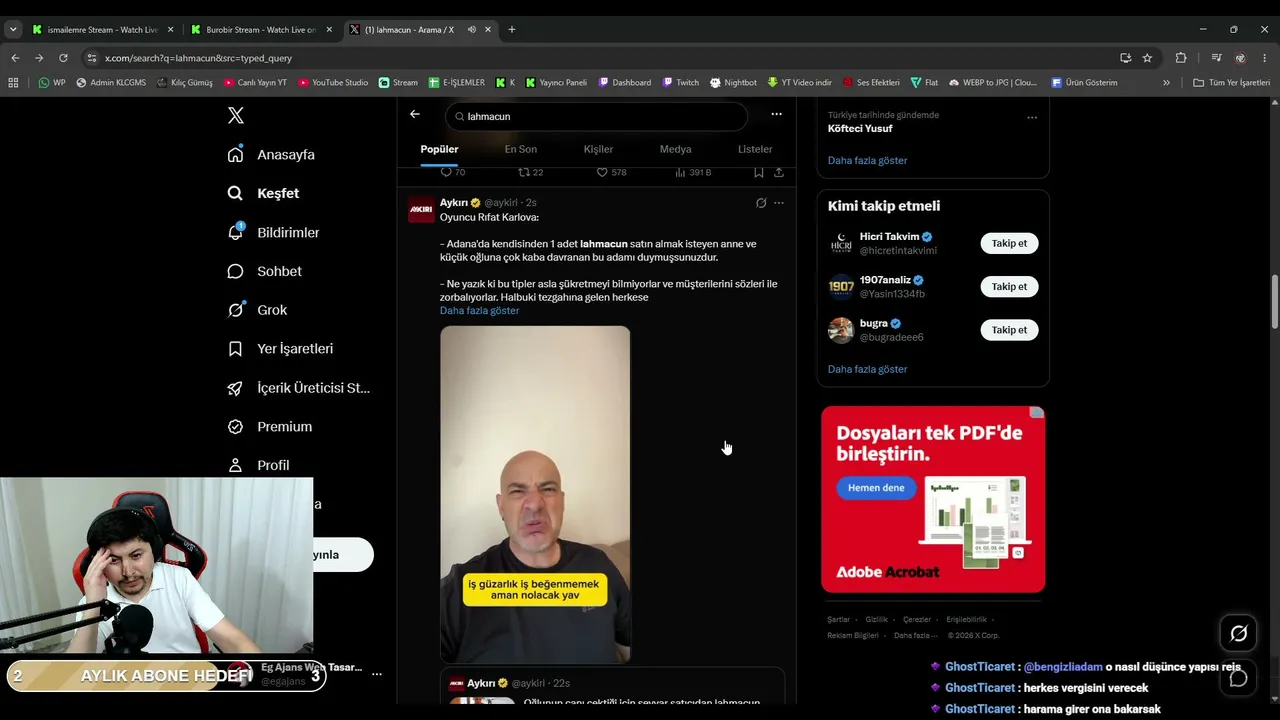Image resolution: width=1280 pixels, height=720 pixels.
Task: Open Twitch bookmark
Action: (x=680, y=83)
